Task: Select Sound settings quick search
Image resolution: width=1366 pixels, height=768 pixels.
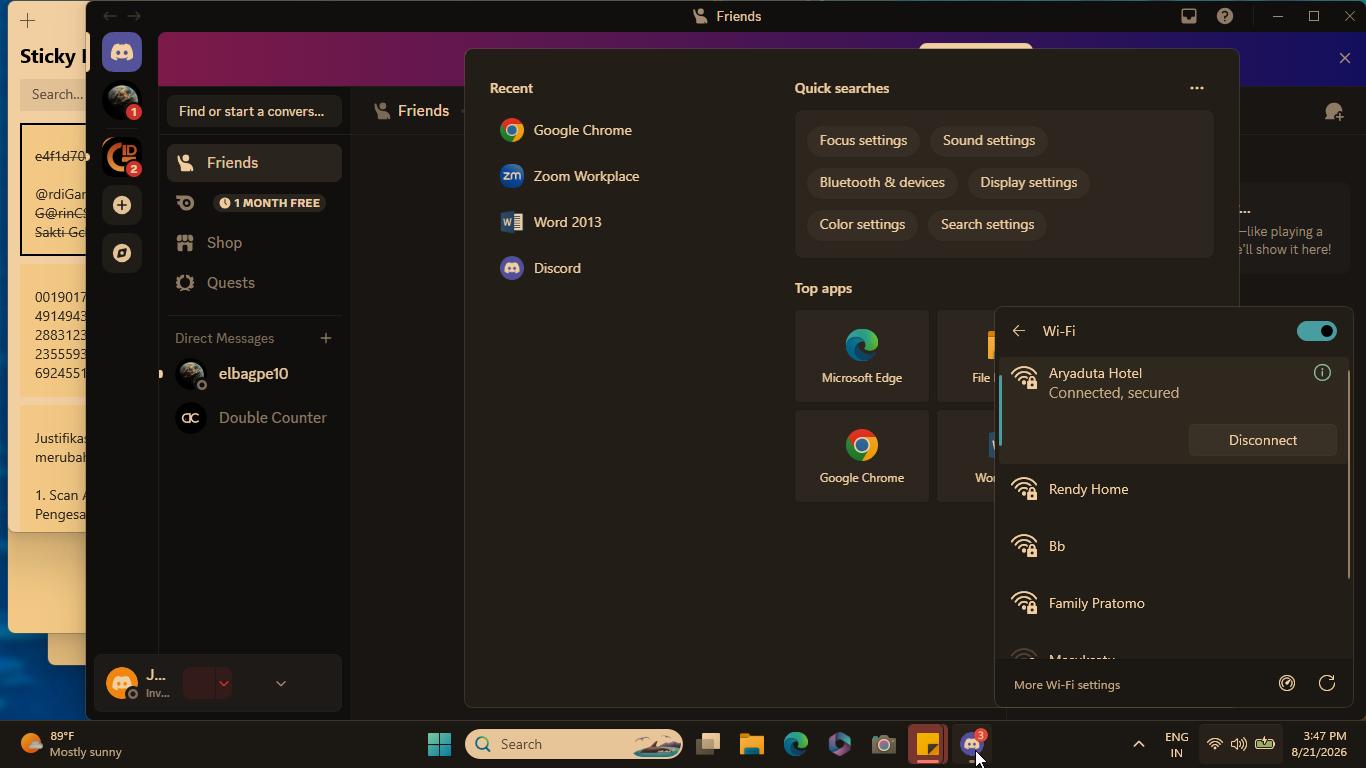Action: point(988,140)
